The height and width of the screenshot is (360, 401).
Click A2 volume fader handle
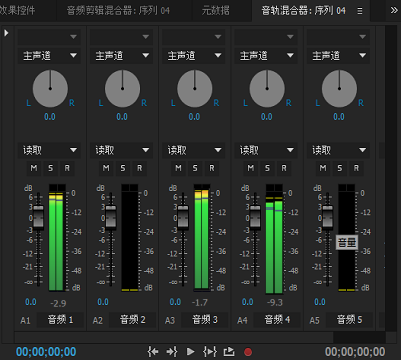[111, 217]
